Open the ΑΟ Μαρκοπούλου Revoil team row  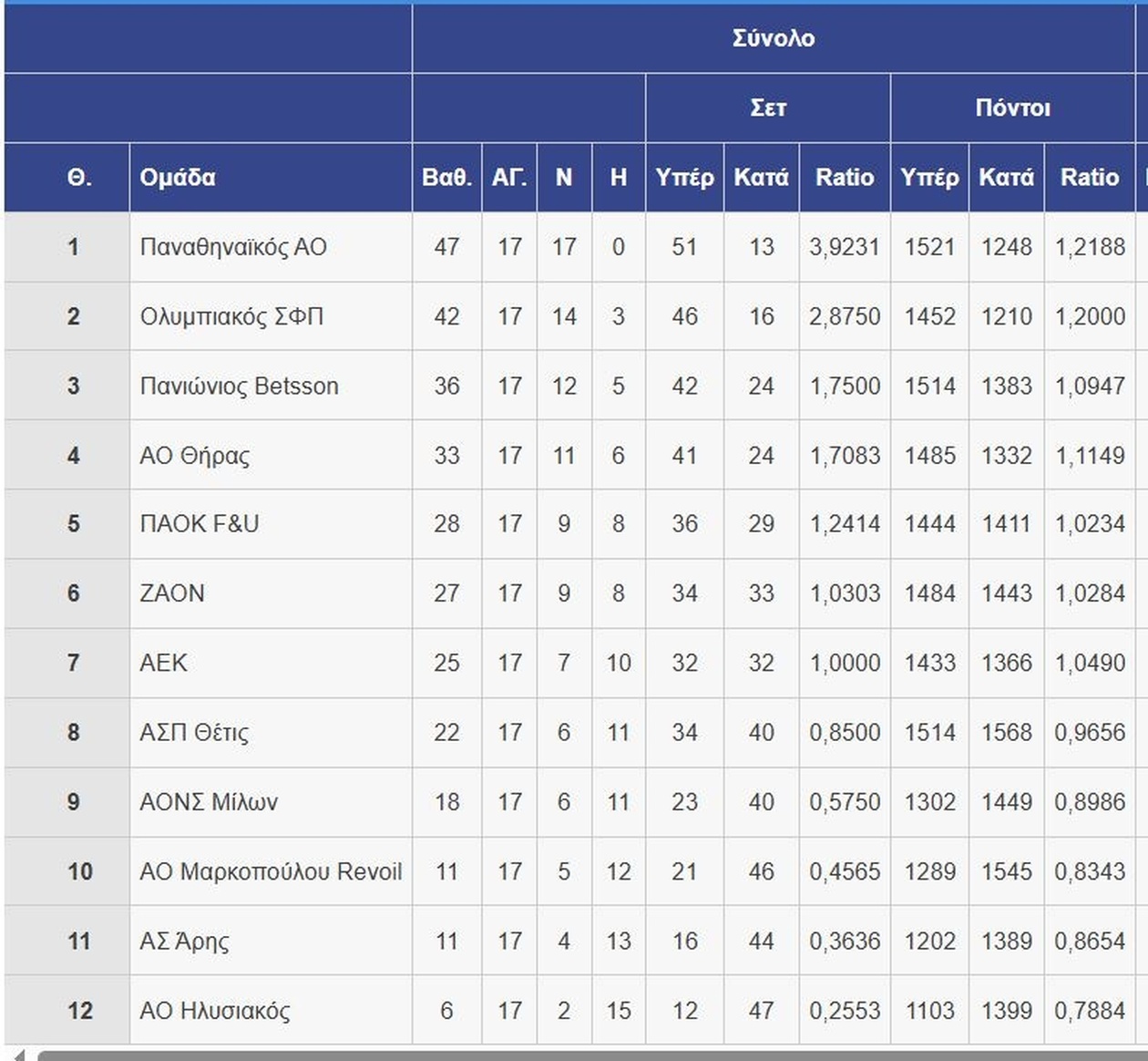click(x=271, y=871)
